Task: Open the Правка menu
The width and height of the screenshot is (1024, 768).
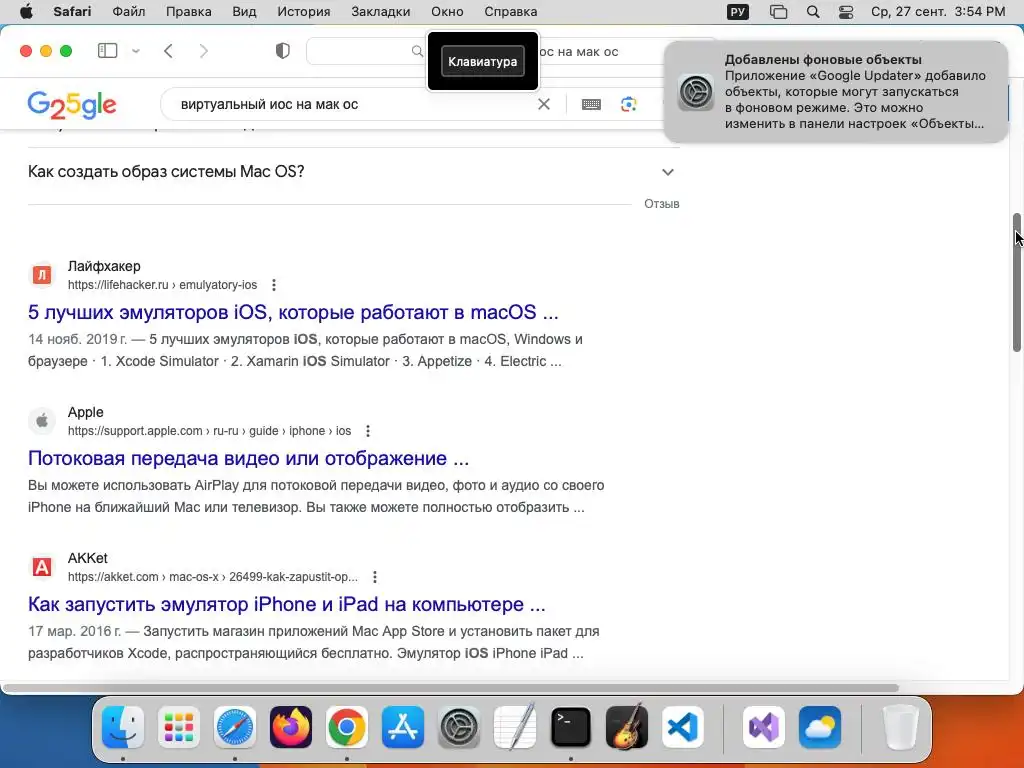Action: (189, 11)
